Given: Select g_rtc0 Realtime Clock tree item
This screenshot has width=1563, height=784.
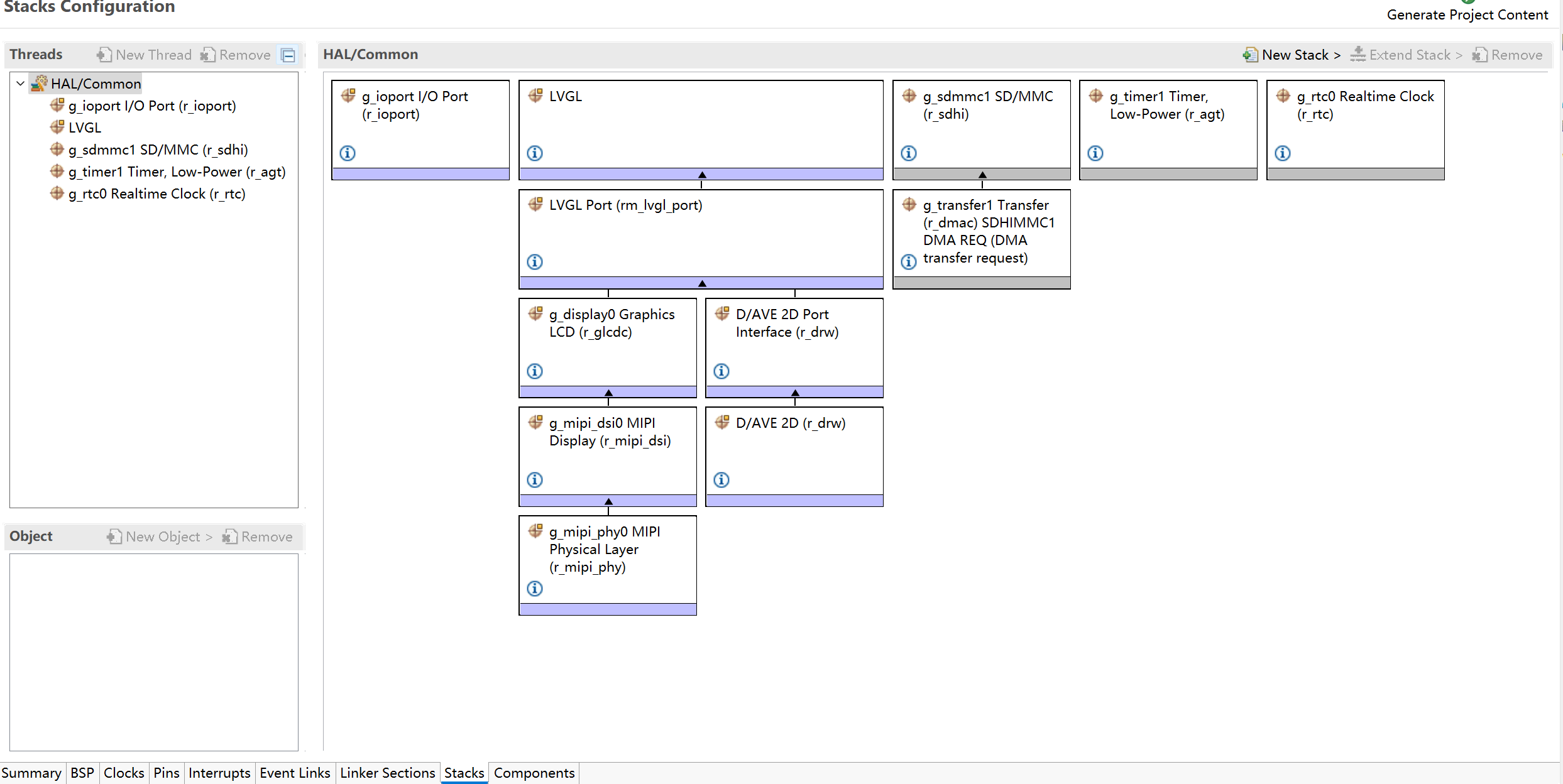Looking at the screenshot, I should [x=148, y=193].
